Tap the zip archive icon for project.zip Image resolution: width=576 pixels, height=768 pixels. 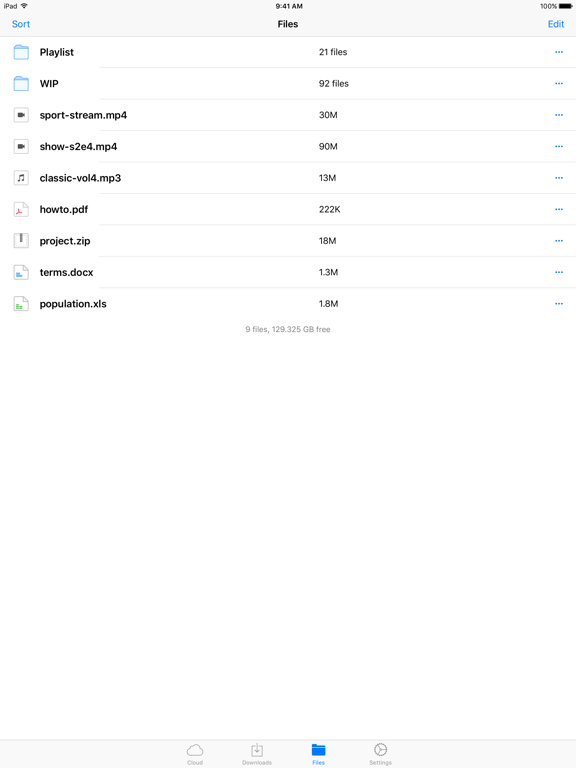pos(21,241)
